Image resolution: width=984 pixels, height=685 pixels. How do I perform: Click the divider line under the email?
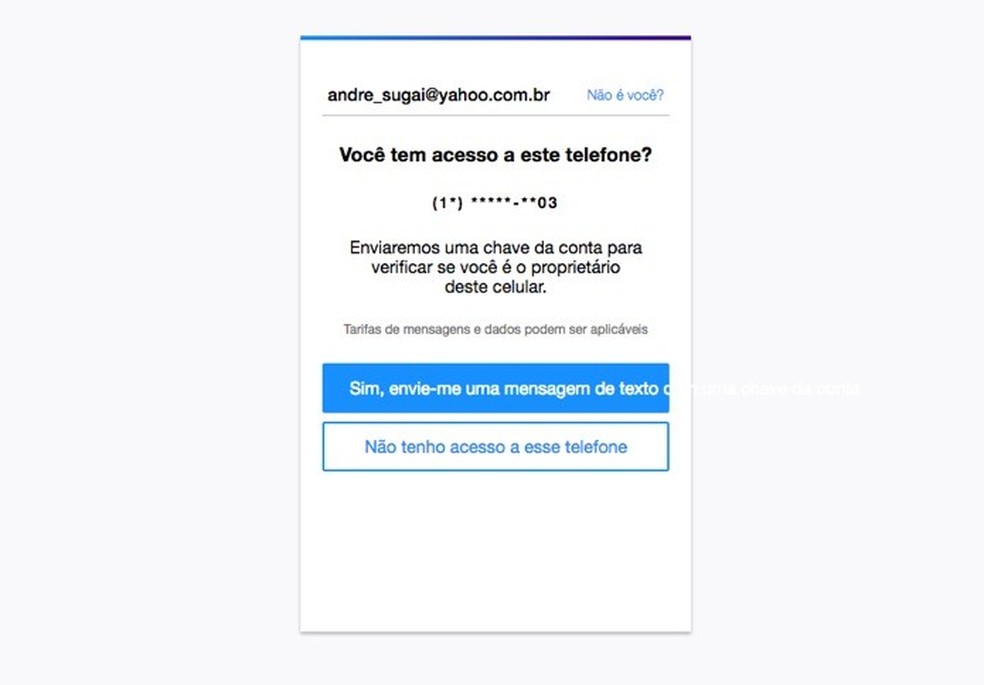[x=496, y=115]
